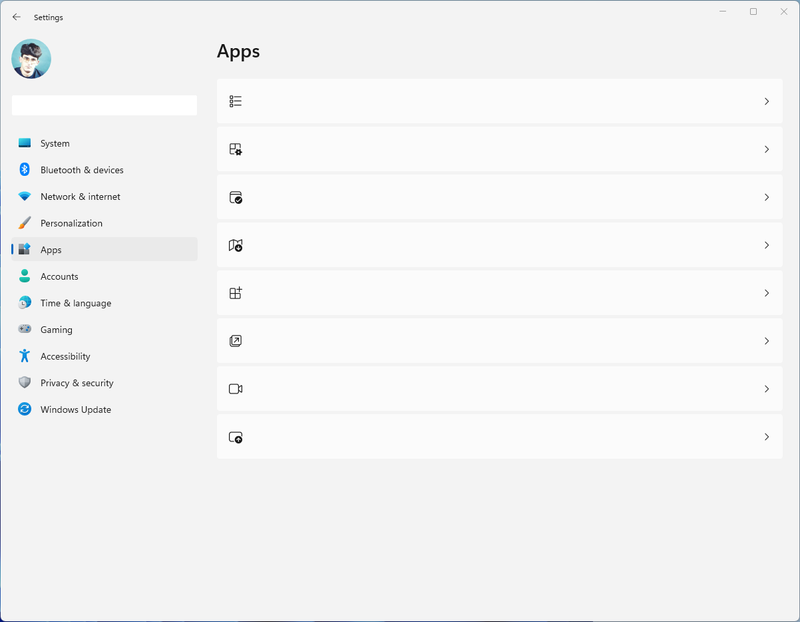800x622 pixels.
Task: Click the offline maps icon
Action: (236, 245)
